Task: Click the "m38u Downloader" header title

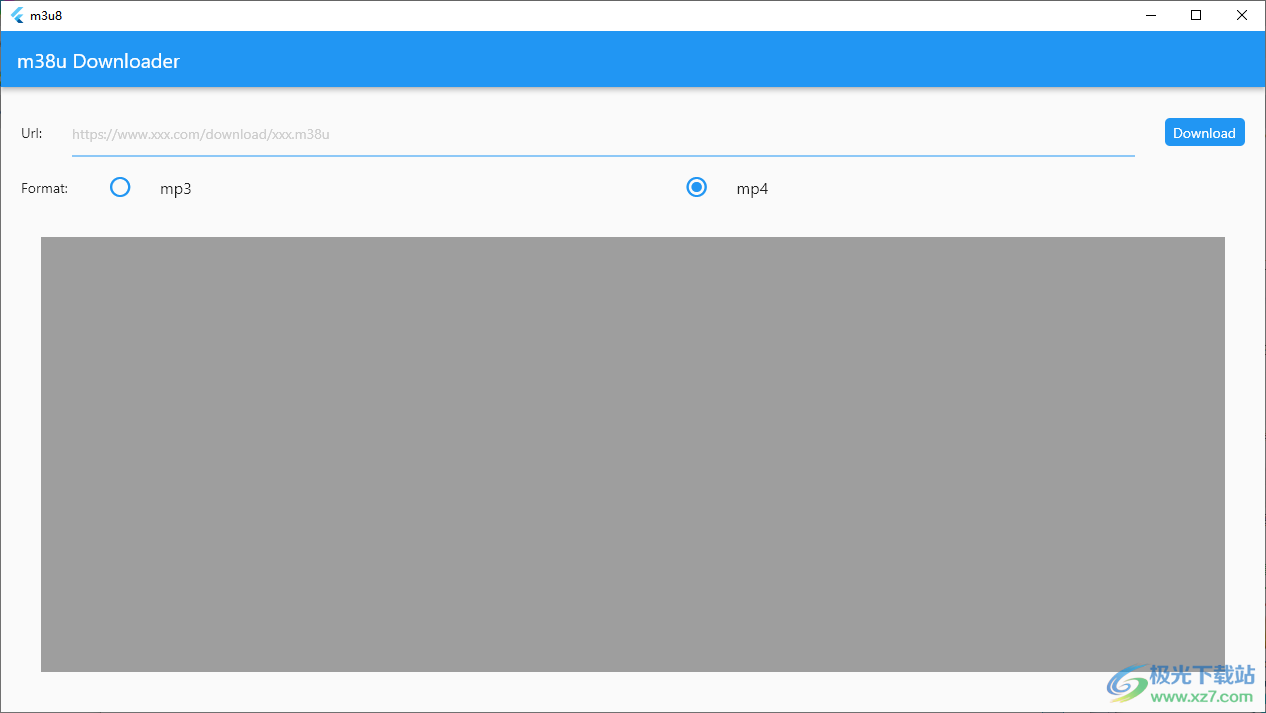Action: (x=99, y=61)
